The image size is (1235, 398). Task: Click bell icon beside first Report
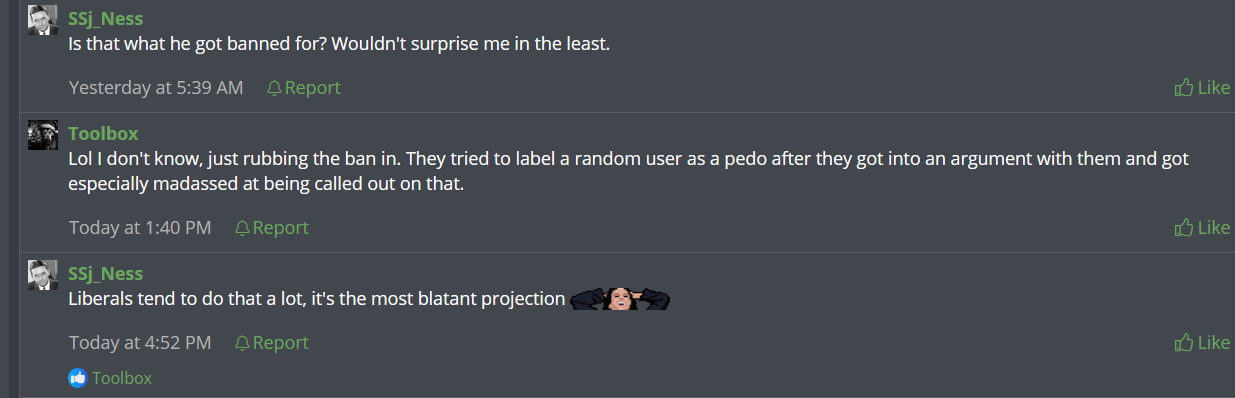coord(274,88)
